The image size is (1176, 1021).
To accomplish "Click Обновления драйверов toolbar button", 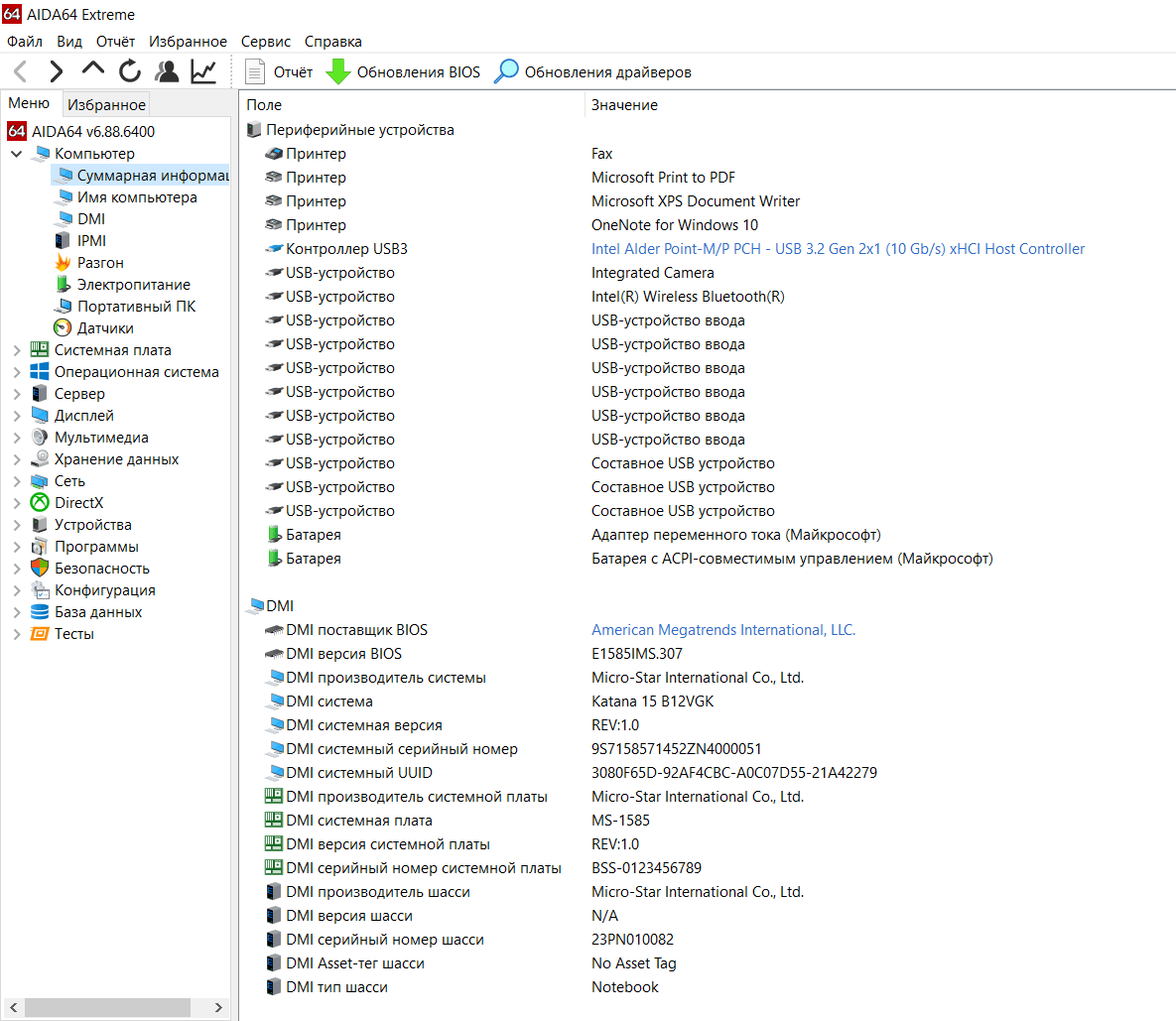I will pos(592,72).
